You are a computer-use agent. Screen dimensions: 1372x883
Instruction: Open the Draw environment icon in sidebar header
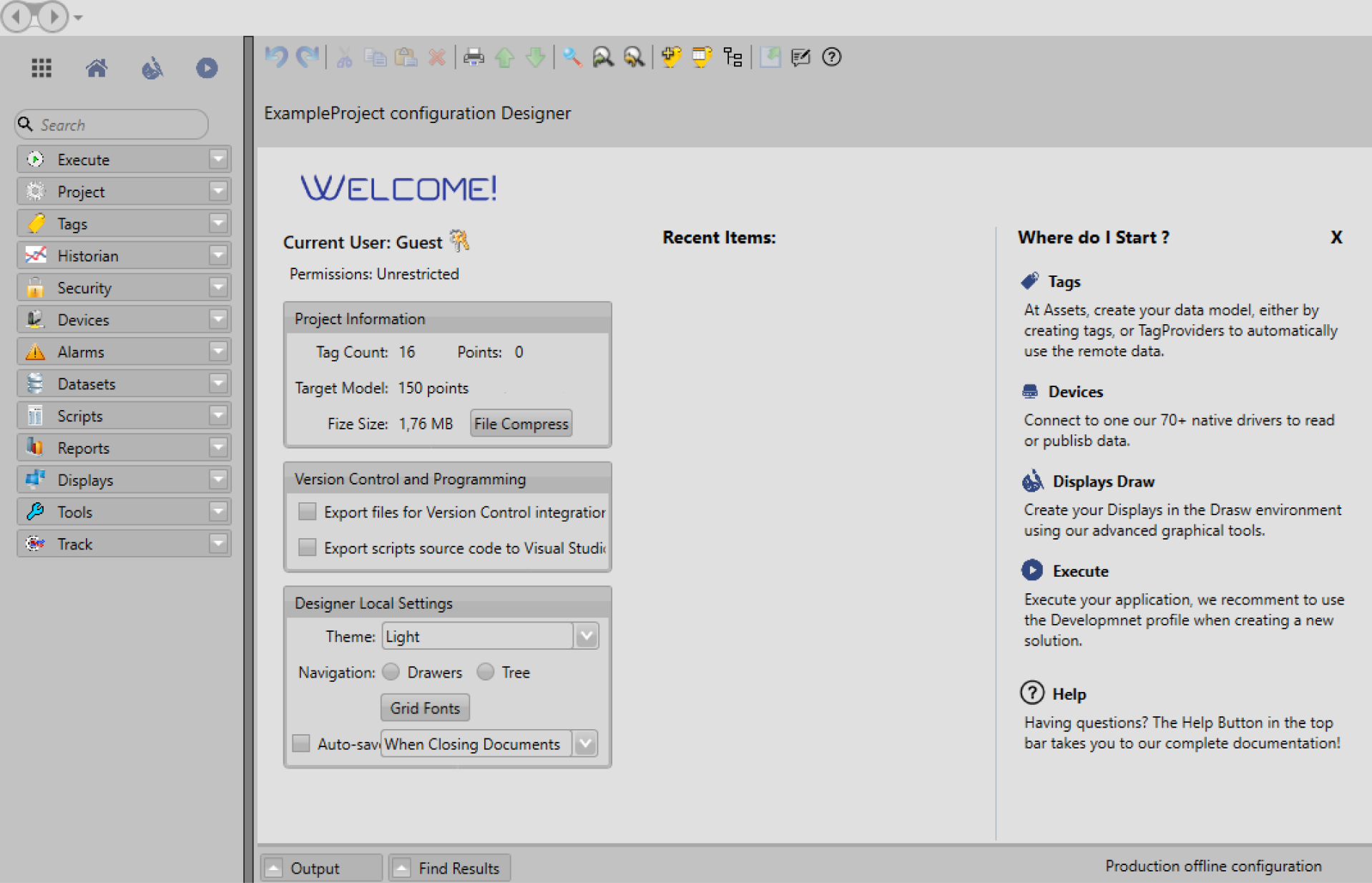click(x=152, y=69)
